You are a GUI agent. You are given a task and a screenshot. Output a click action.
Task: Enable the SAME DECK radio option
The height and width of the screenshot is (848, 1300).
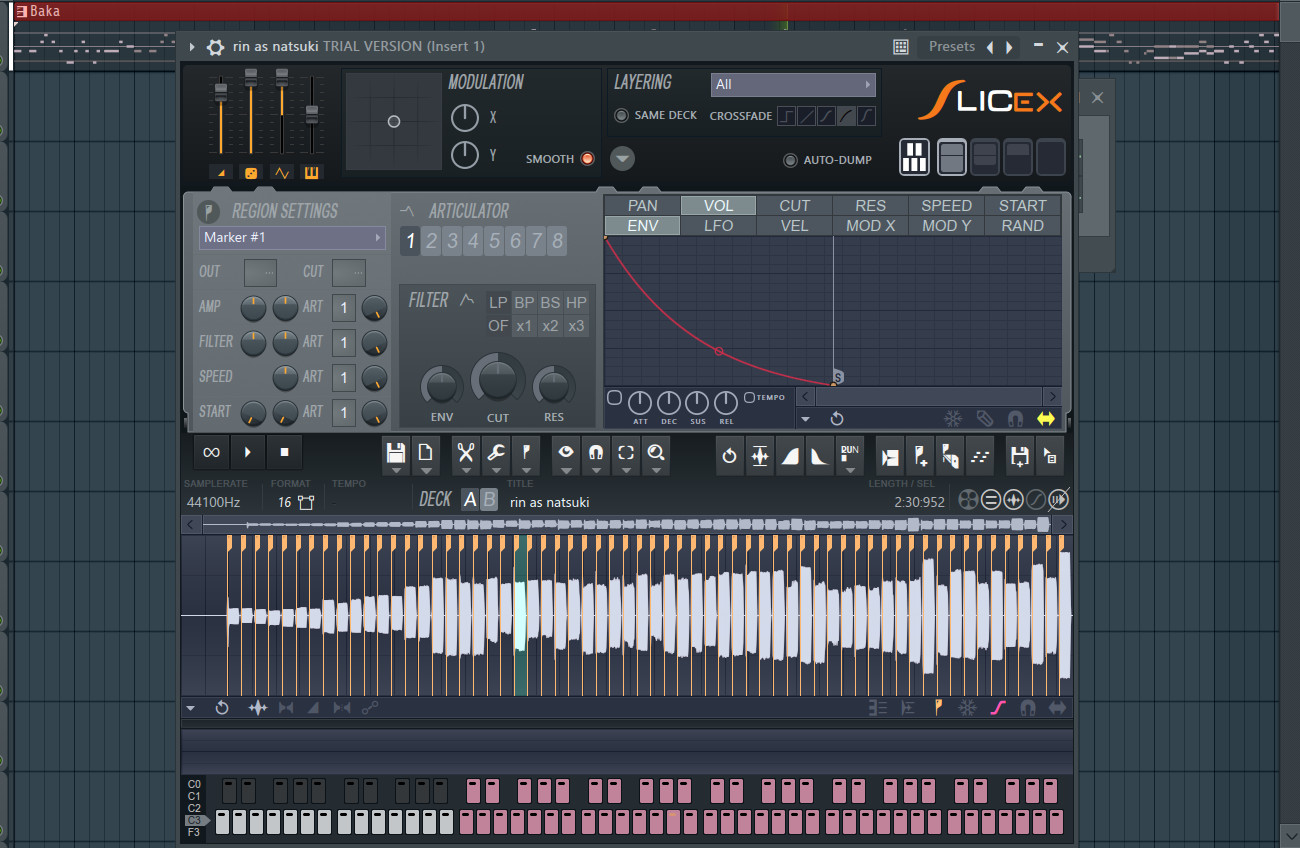pos(622,115)
